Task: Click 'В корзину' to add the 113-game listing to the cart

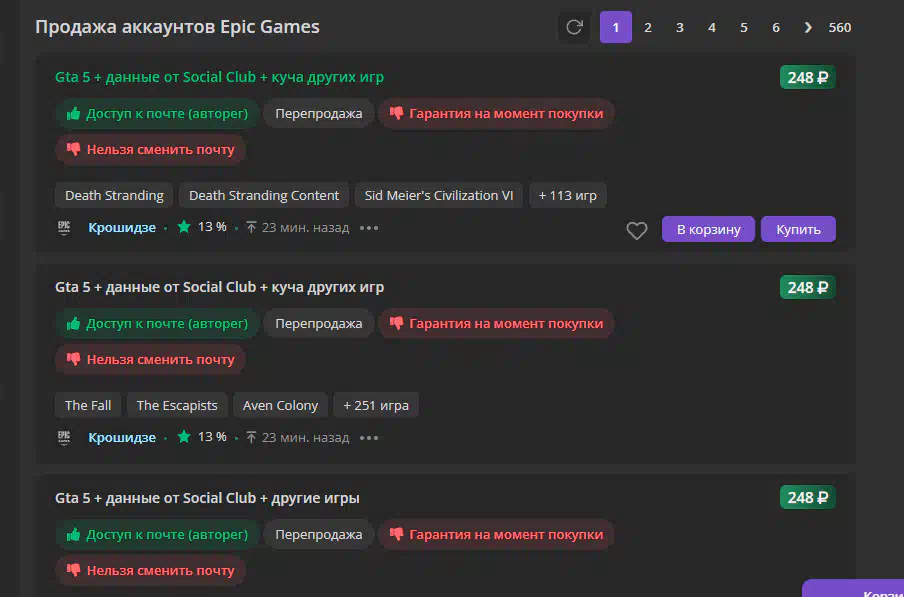Action: 708,229
